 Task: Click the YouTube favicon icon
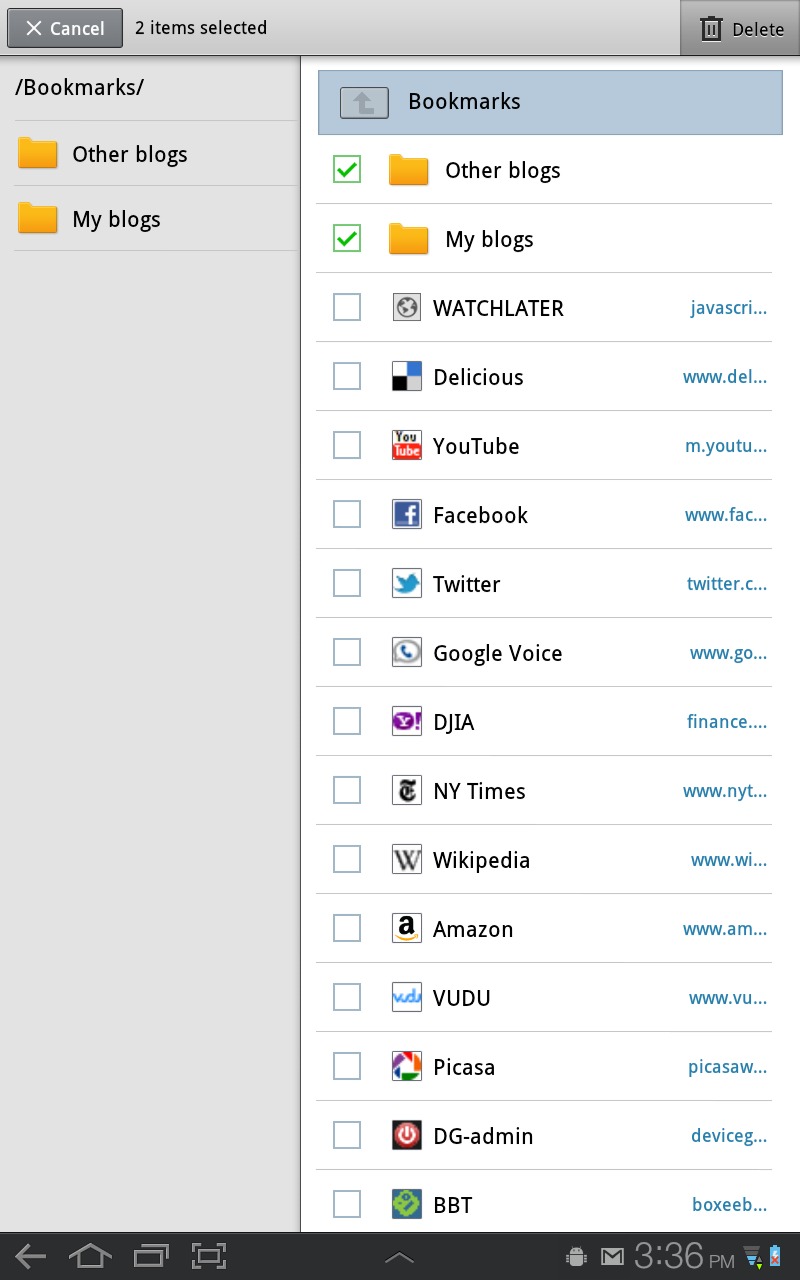tap(407, 446)
